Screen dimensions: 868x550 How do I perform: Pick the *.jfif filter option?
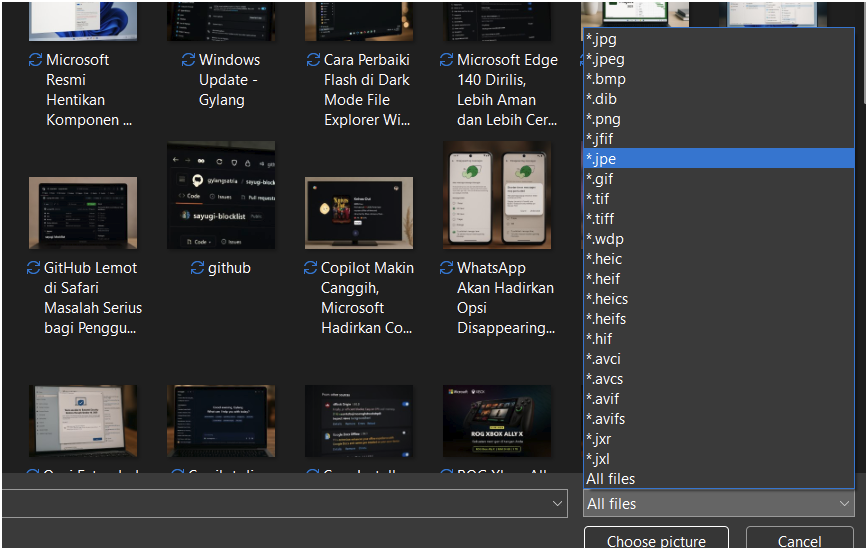tap(719, 138)
